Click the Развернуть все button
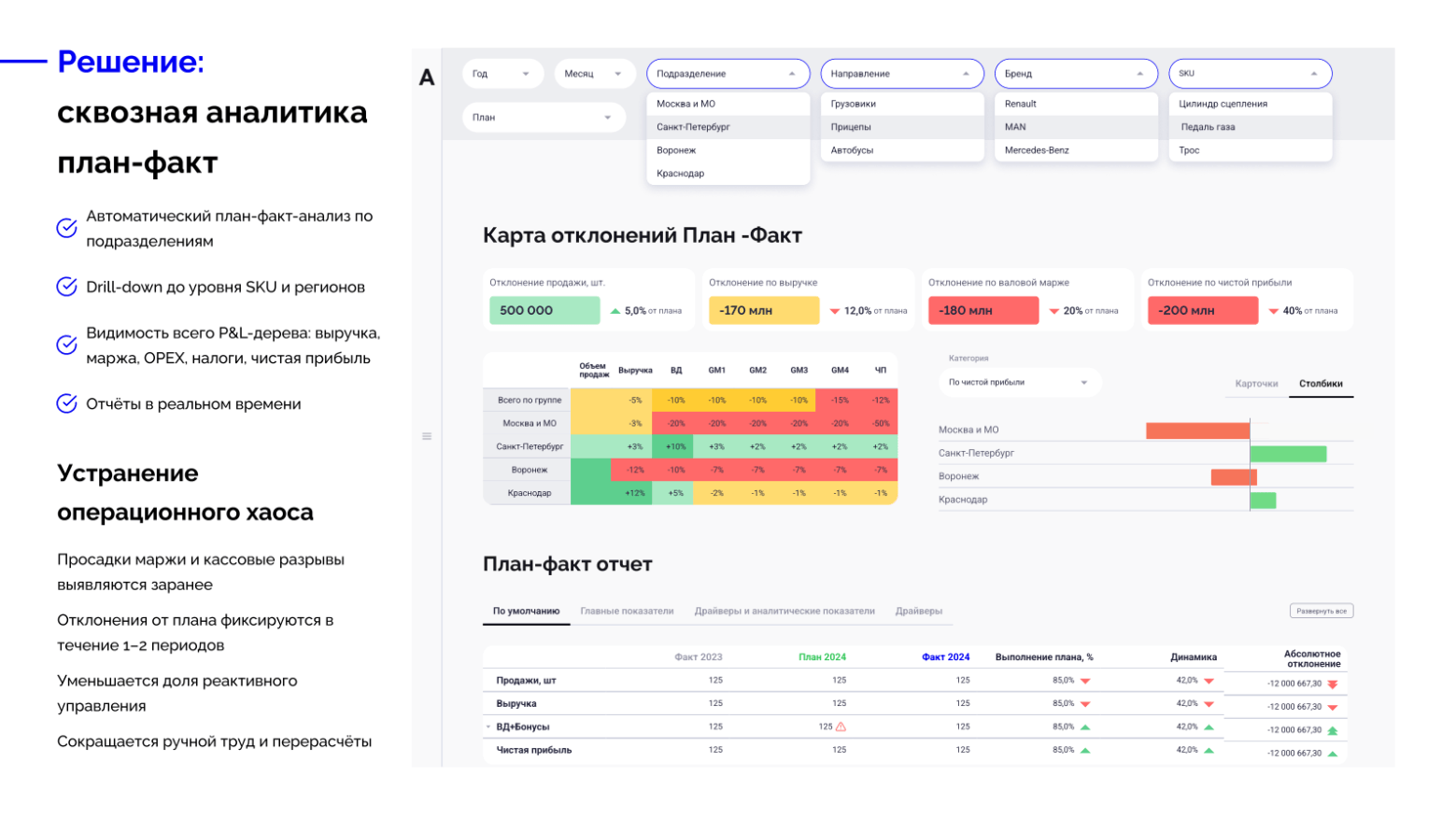The image size is (1456, 818). point(1322,611)
